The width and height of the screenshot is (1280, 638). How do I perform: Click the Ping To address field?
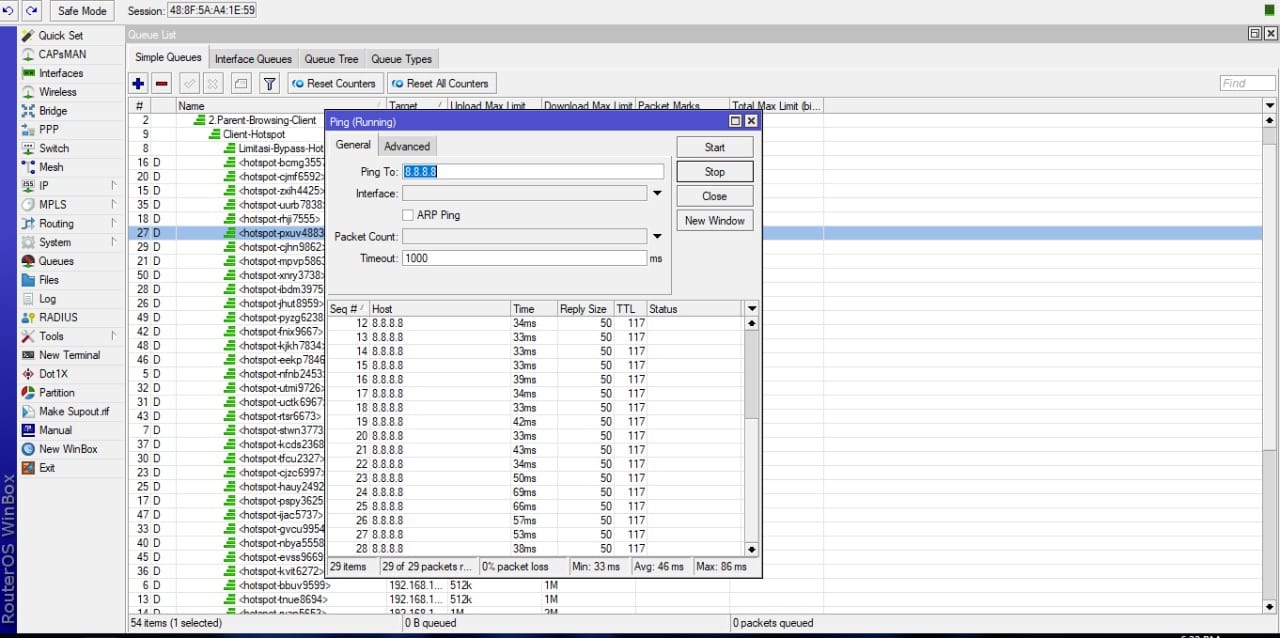pyautogui.click(x=533, y=172)
